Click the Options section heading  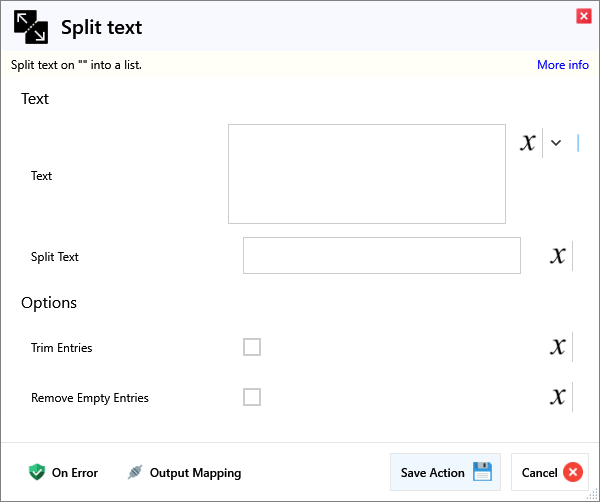pyautogui.click(x=49, y=303)
